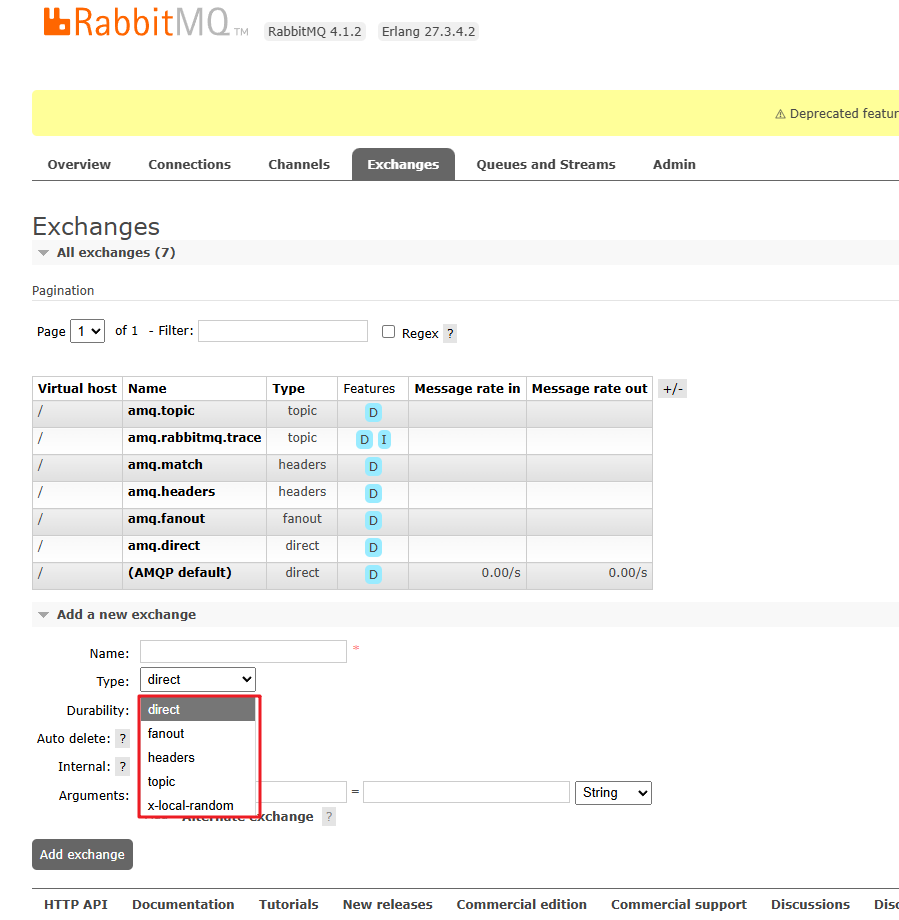Sort by Message rate out header
The image size is (899, 920).
tap(589, 388)
